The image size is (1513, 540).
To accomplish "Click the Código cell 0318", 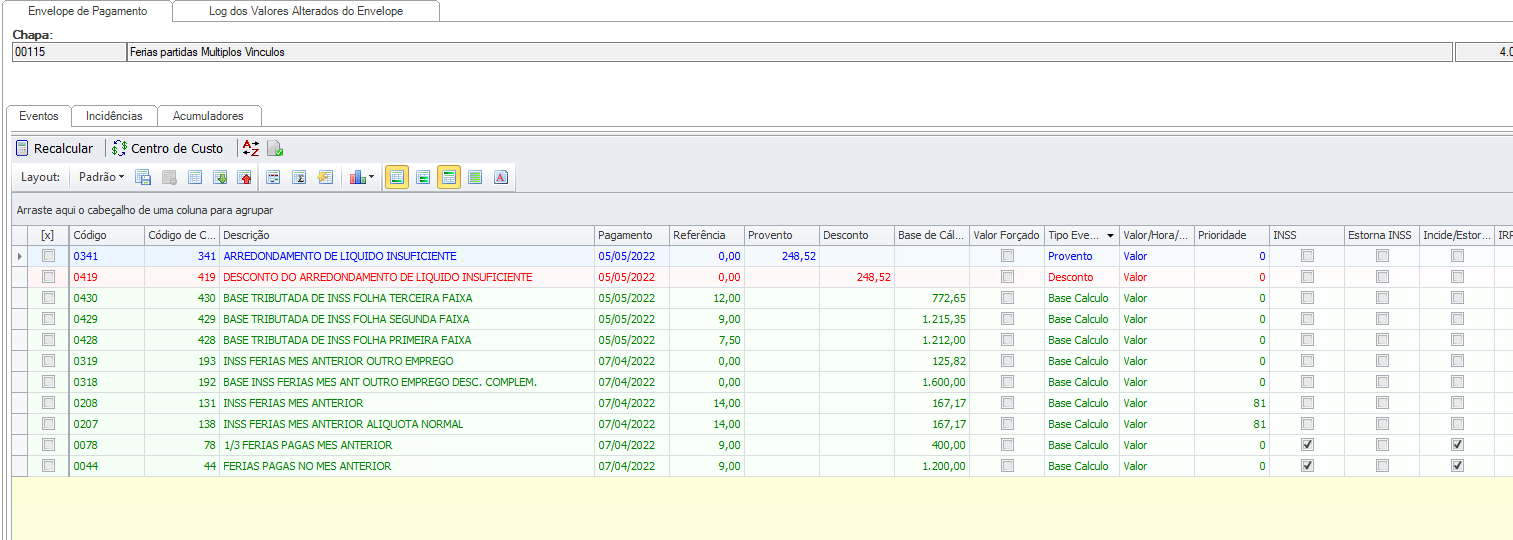I will click(x=106, y=382).
